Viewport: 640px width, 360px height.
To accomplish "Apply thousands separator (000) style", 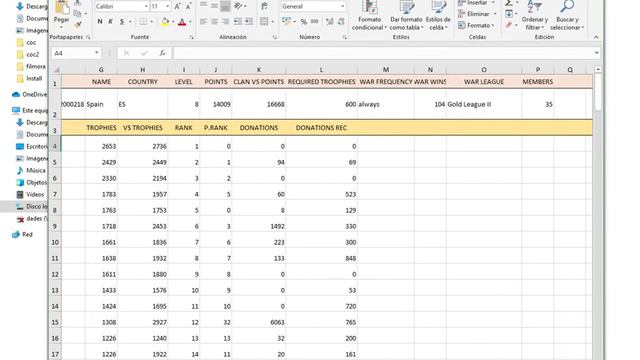I will (x=315, y=22).
